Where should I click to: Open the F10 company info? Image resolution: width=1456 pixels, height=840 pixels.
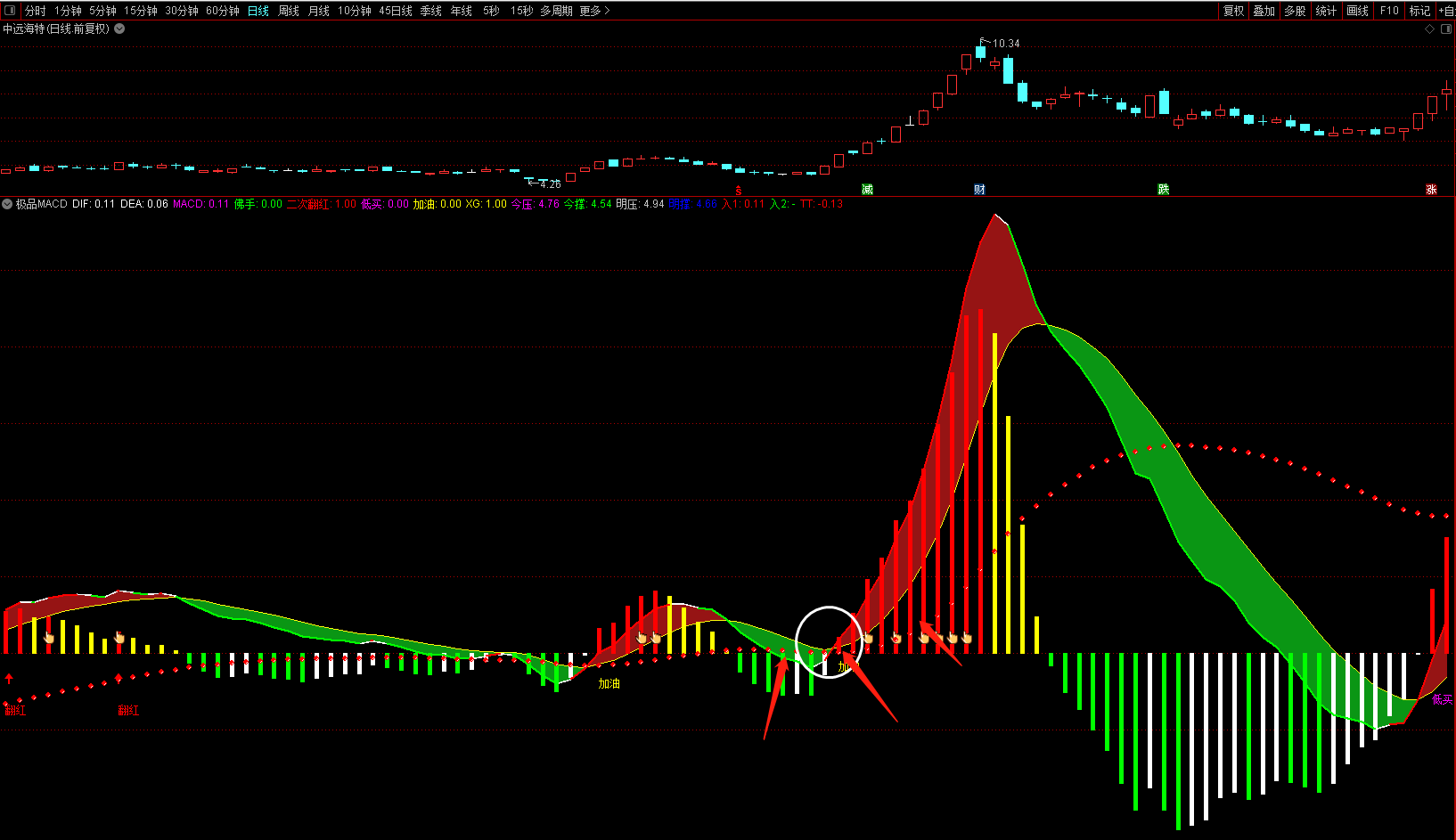coord(1389,11)
